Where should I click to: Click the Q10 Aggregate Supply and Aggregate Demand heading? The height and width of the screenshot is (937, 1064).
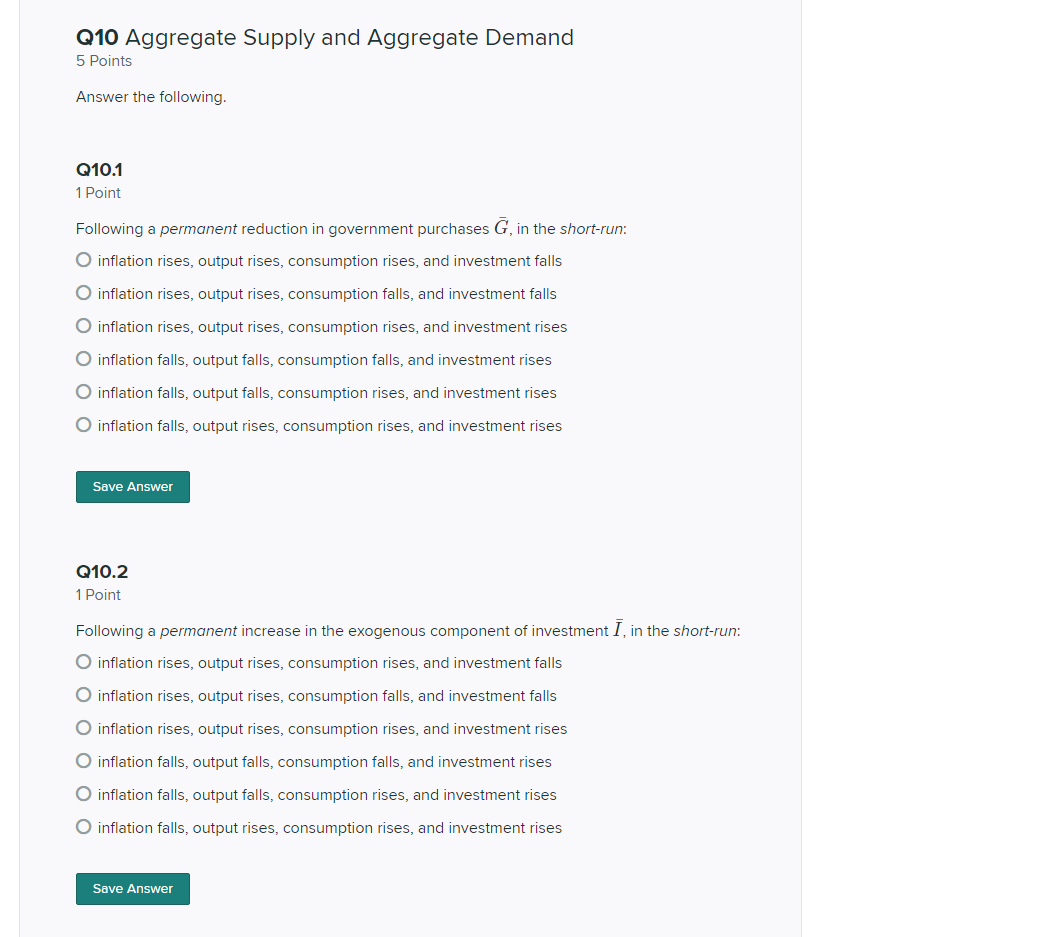(x=323, y=37)
